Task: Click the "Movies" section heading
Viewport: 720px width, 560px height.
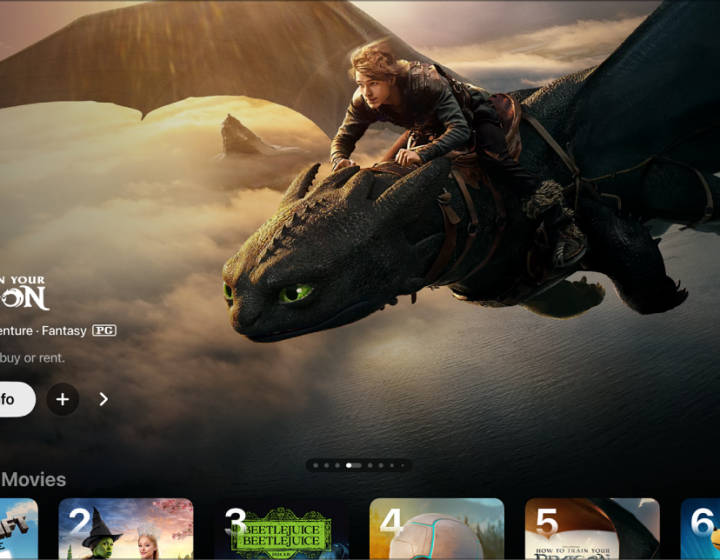Action: 33,480
